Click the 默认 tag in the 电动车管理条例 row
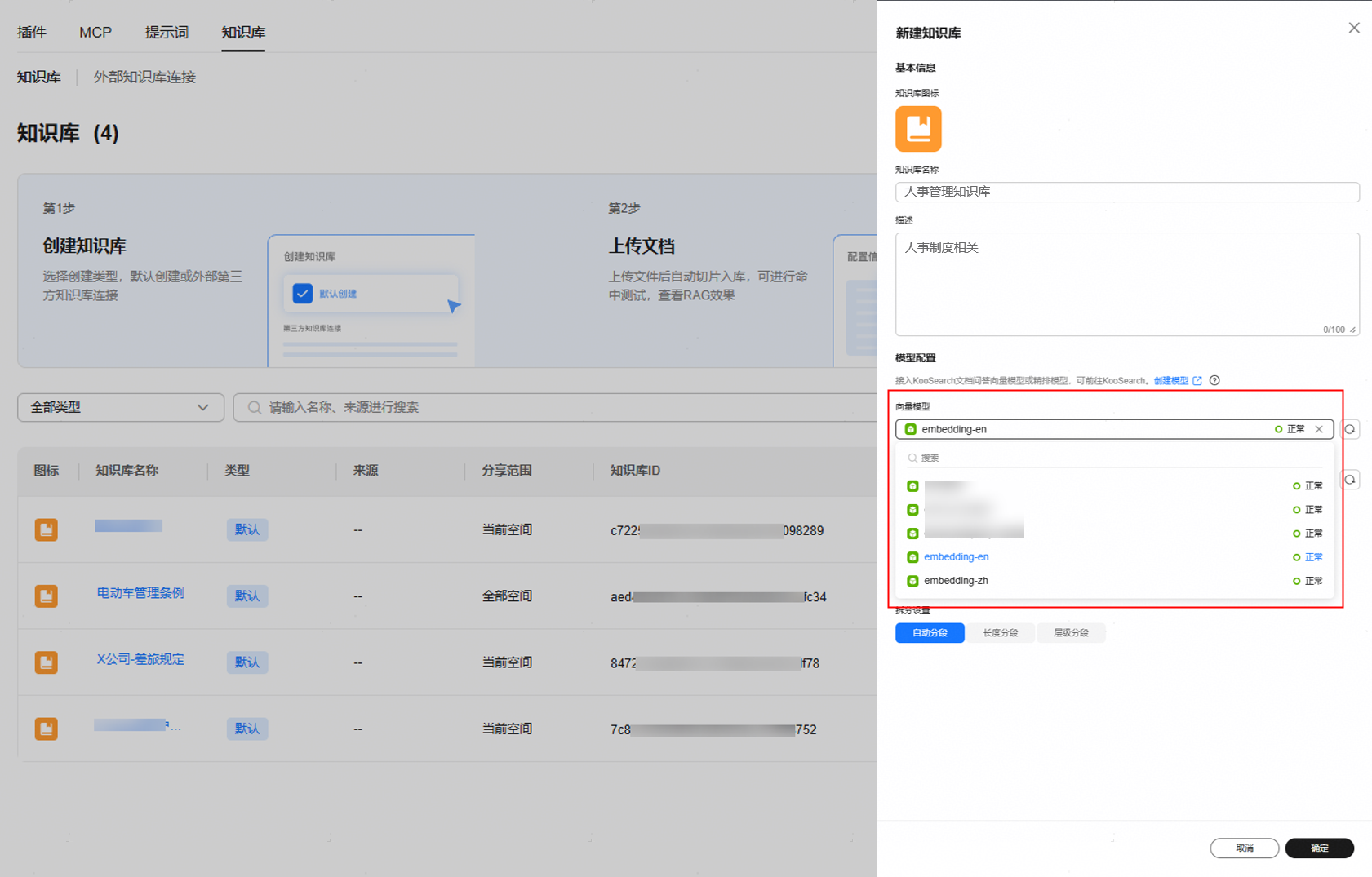Screen dimensions: 1372x877 pyautogui.click(x=247, y=596)
